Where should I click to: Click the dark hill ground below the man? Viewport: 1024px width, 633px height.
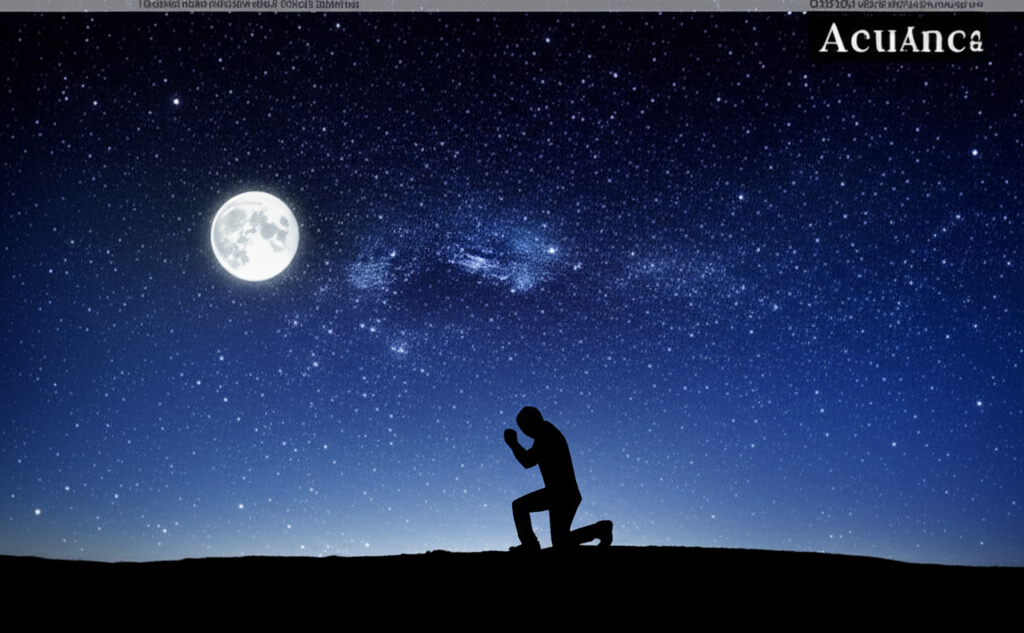560,590
